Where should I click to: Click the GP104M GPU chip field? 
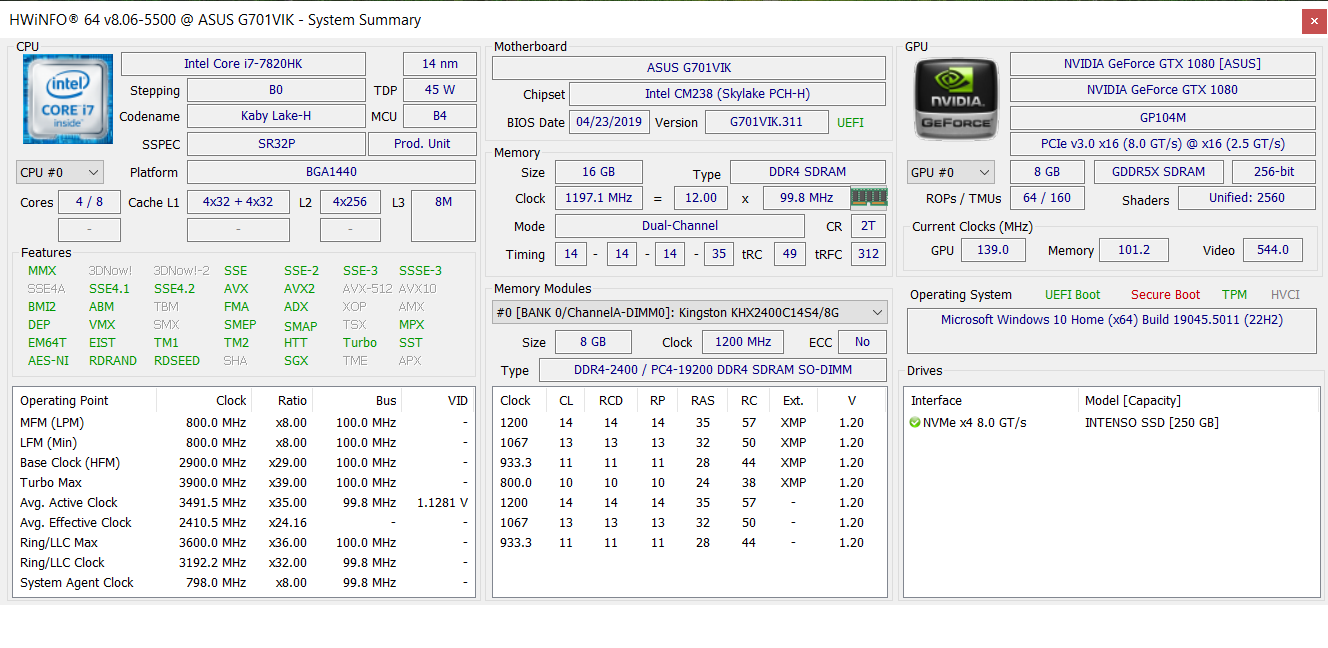(1162, 118)
